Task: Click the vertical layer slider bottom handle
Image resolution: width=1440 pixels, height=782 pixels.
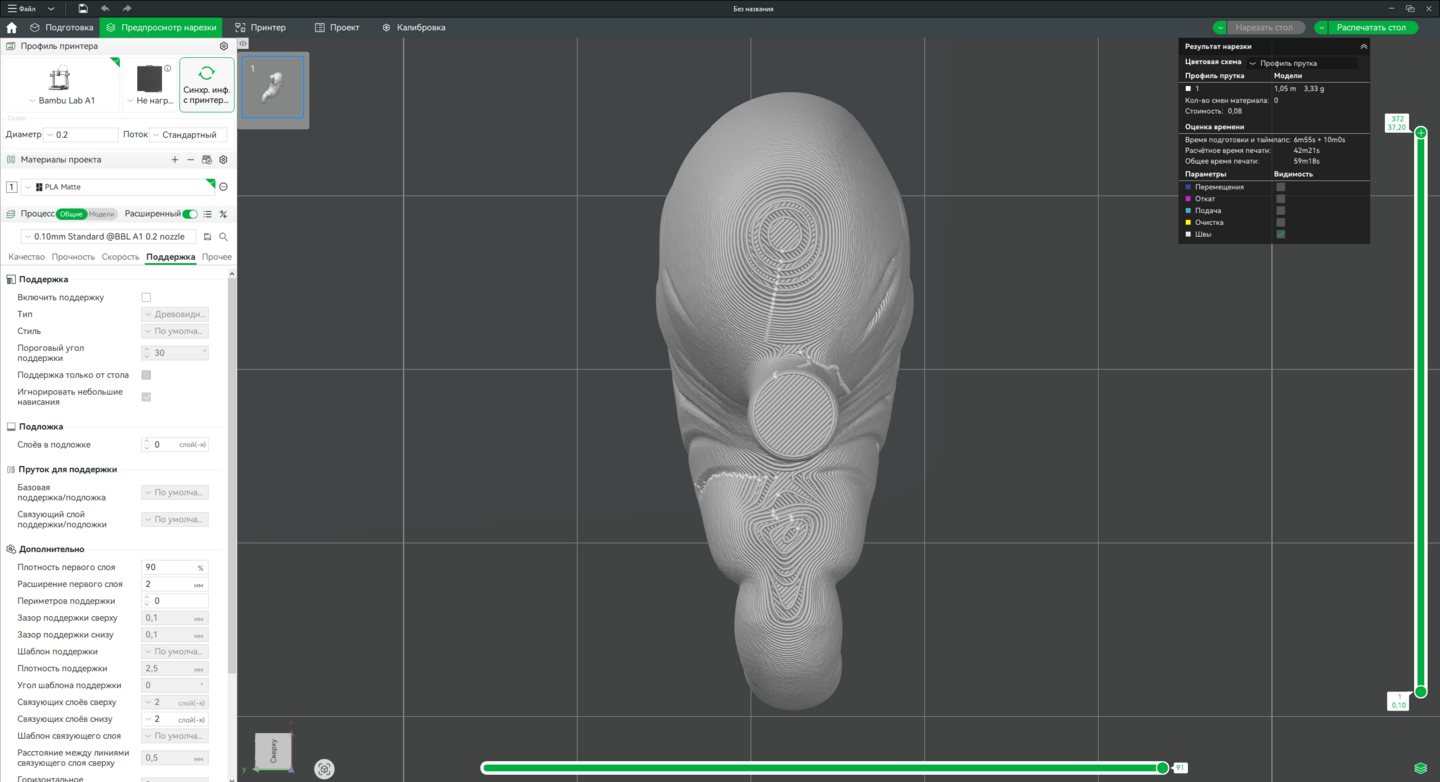Action: pyautogui.click(x=1420, y=691)
